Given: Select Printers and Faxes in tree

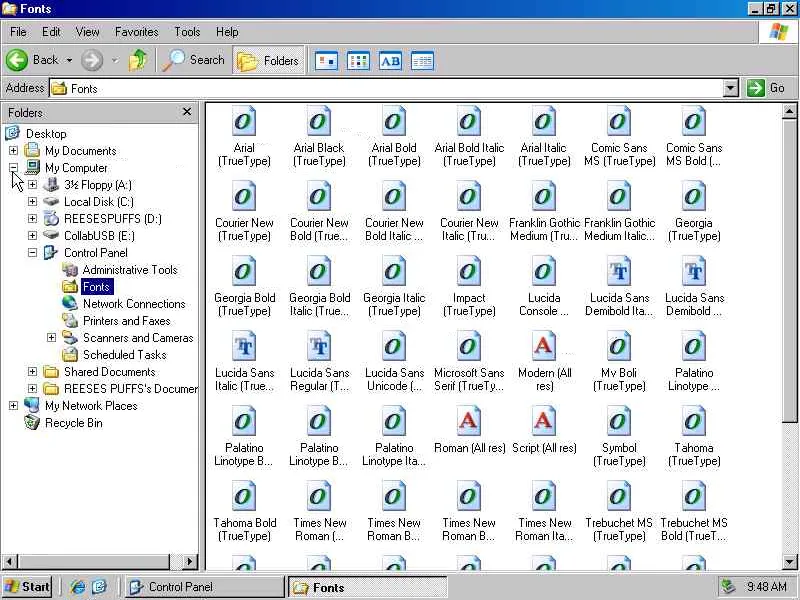Looking at the screenshot, I should click(127, 321).
